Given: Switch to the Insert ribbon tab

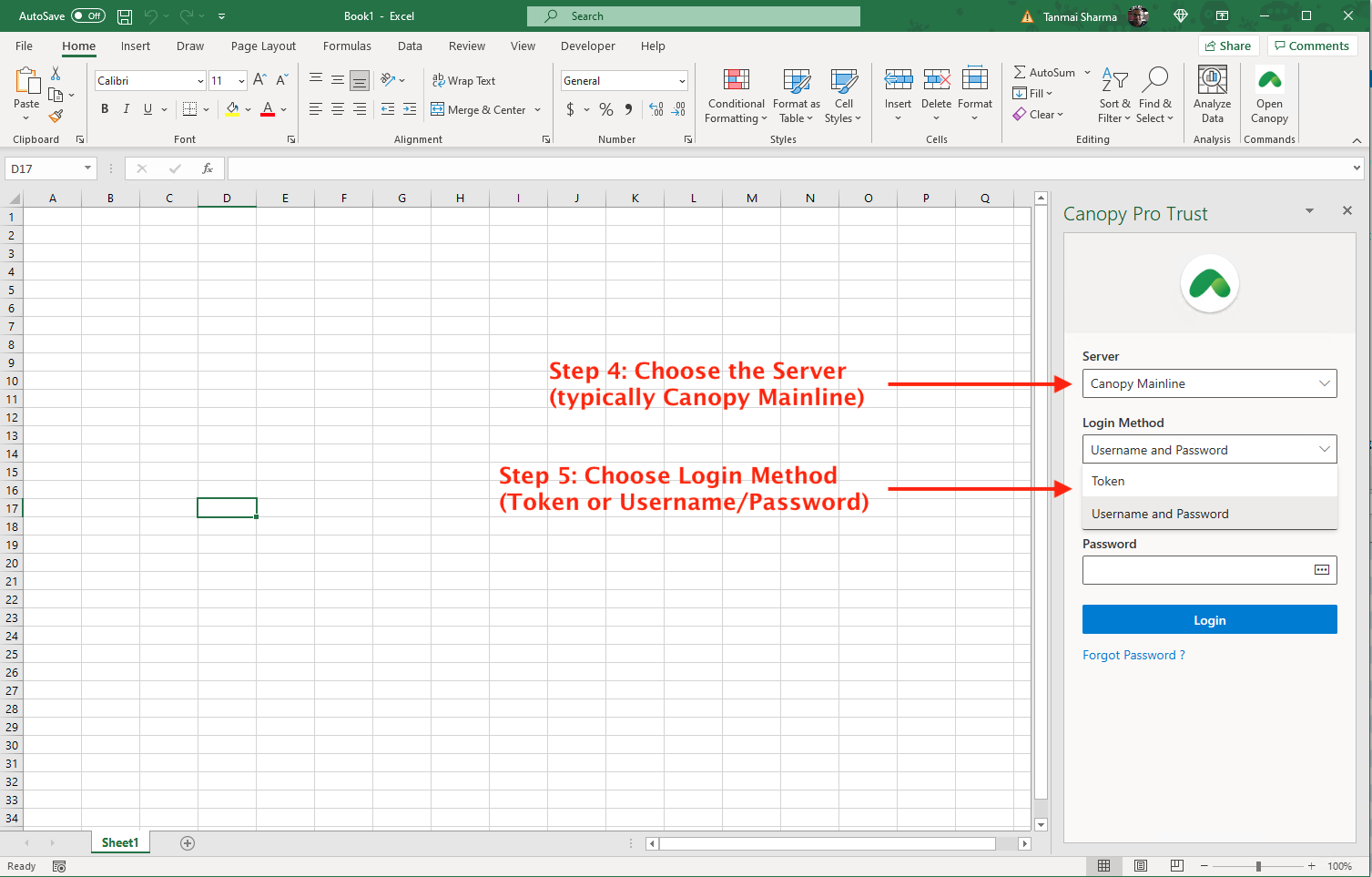Looking at the screenshot, I should click(x=136, y=46).
